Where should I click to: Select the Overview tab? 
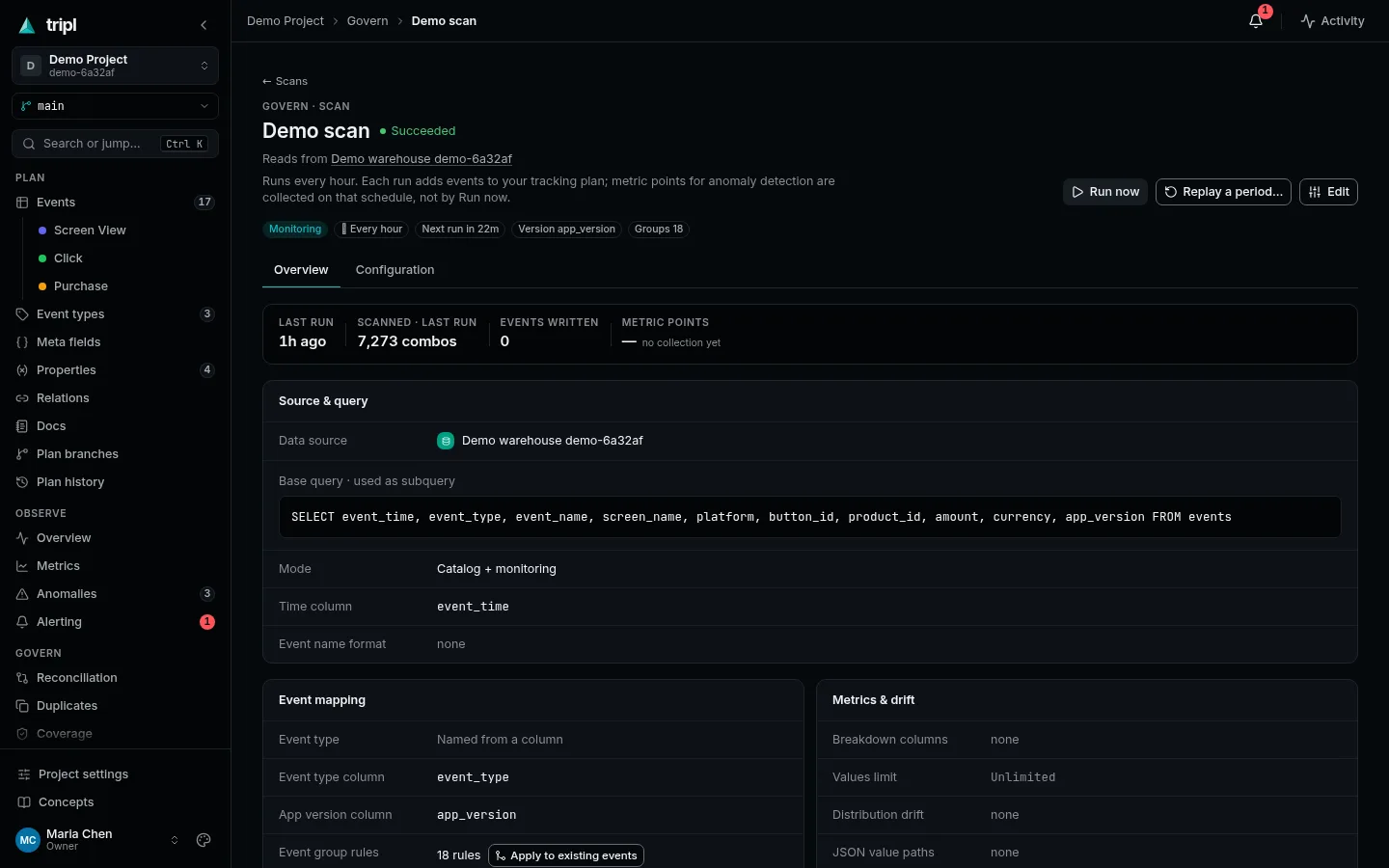pos(301,270)
